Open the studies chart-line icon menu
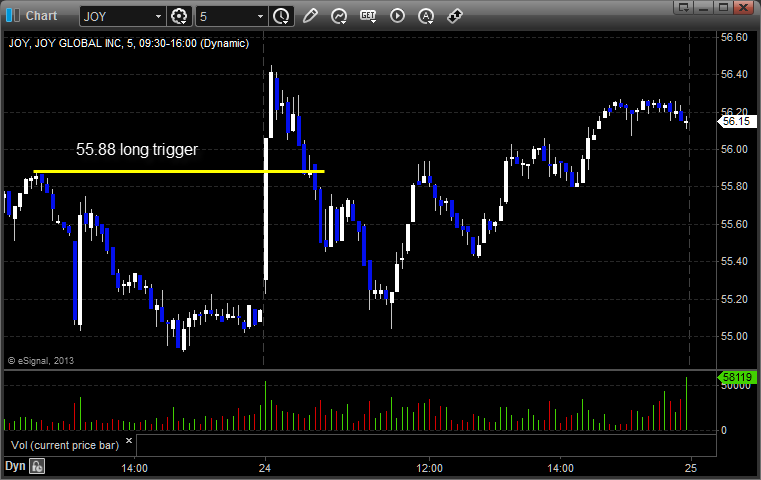This screenshot has height=480, width=761. click(x=339, y=16)
